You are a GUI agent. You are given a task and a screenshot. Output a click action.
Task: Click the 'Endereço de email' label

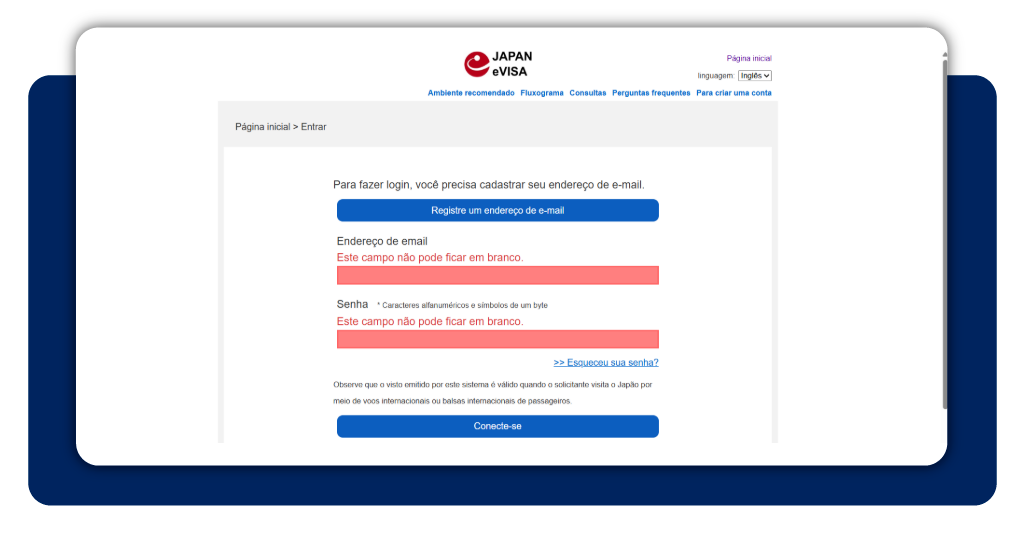pos(382,241)
